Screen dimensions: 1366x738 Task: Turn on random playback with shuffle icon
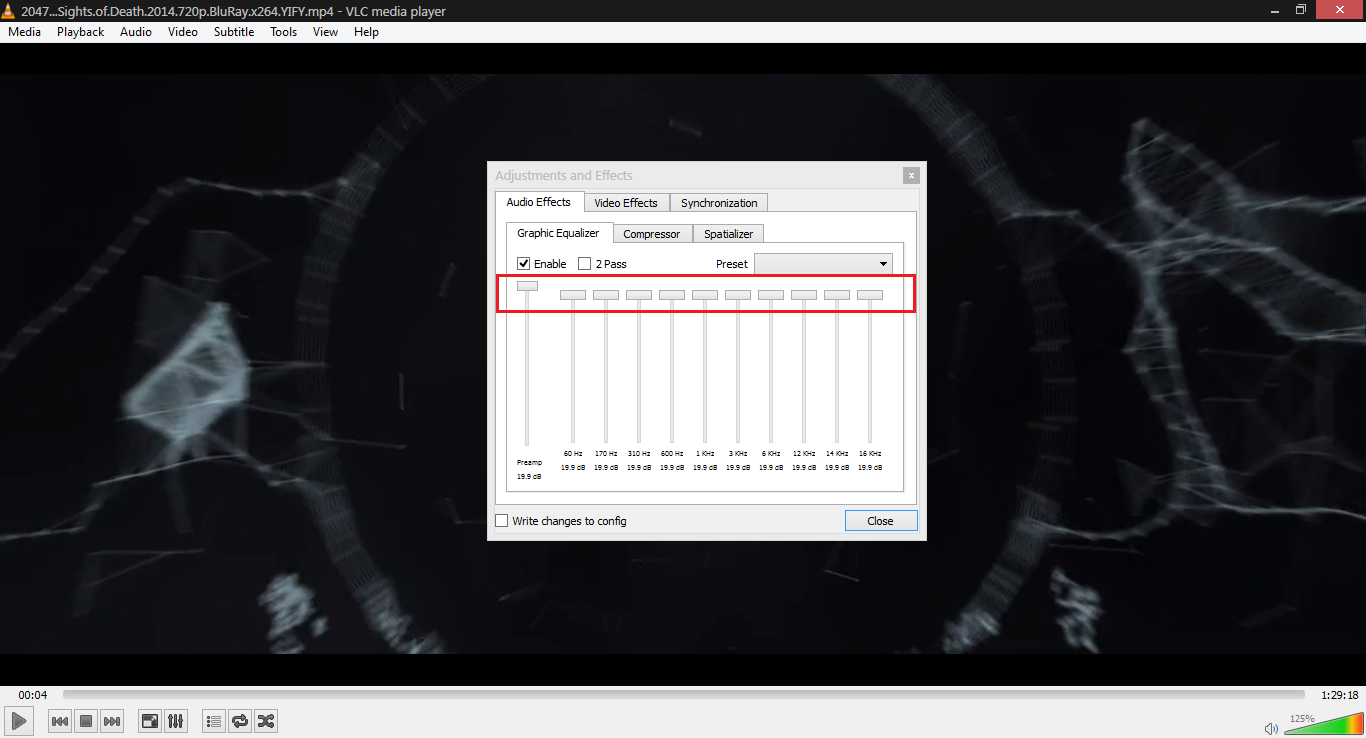(x=265, y=720)
